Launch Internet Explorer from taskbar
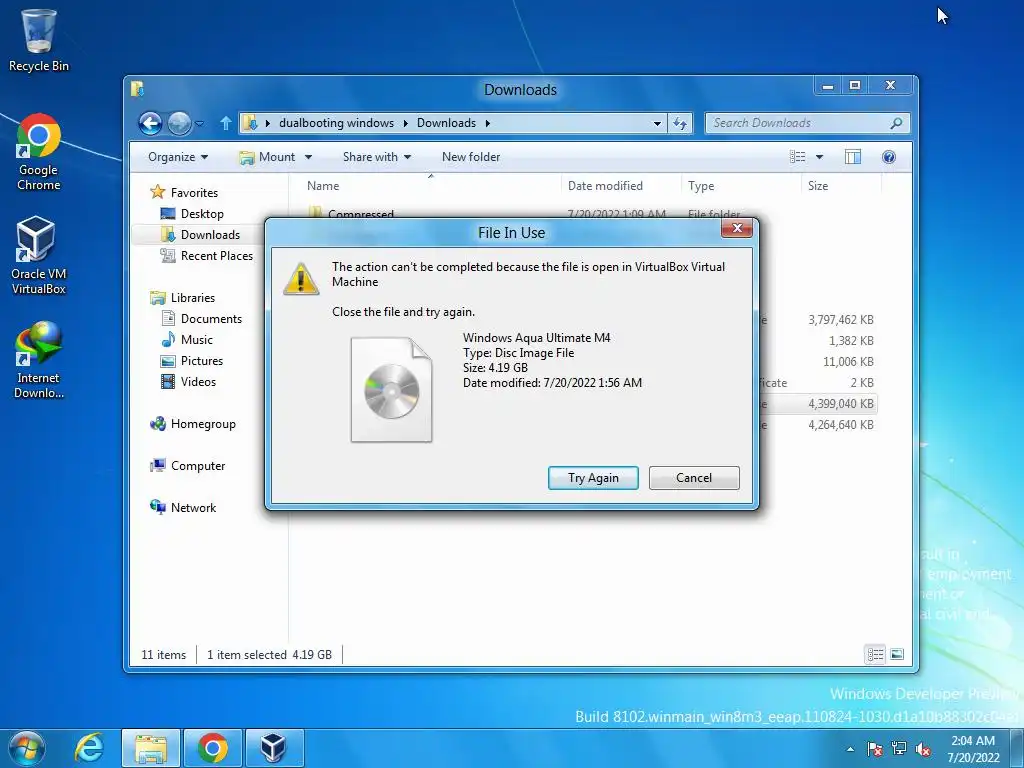This screenshot has height=768, width=1024. 89,748
